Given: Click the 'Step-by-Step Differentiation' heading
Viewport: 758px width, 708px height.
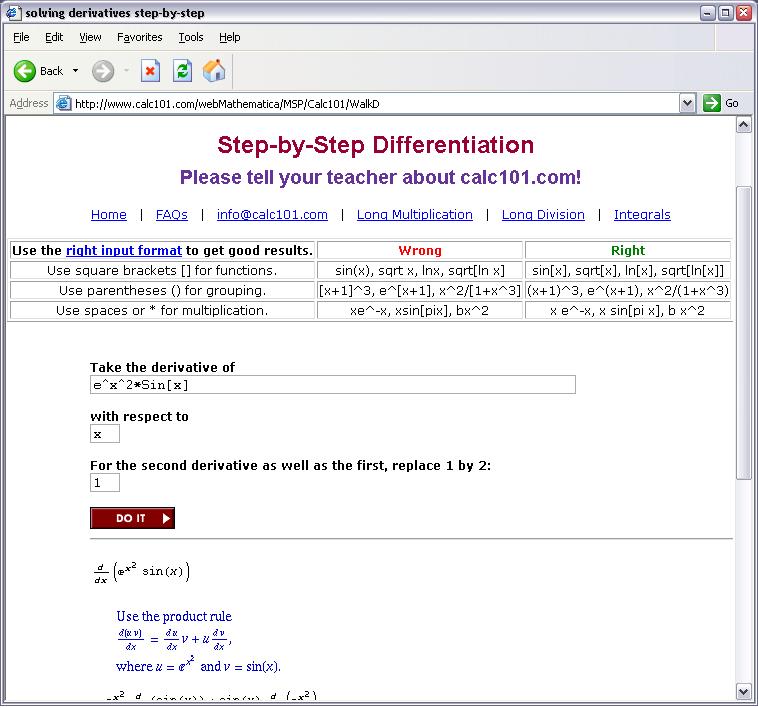Looking at the screenshot, I should (376, 145).
